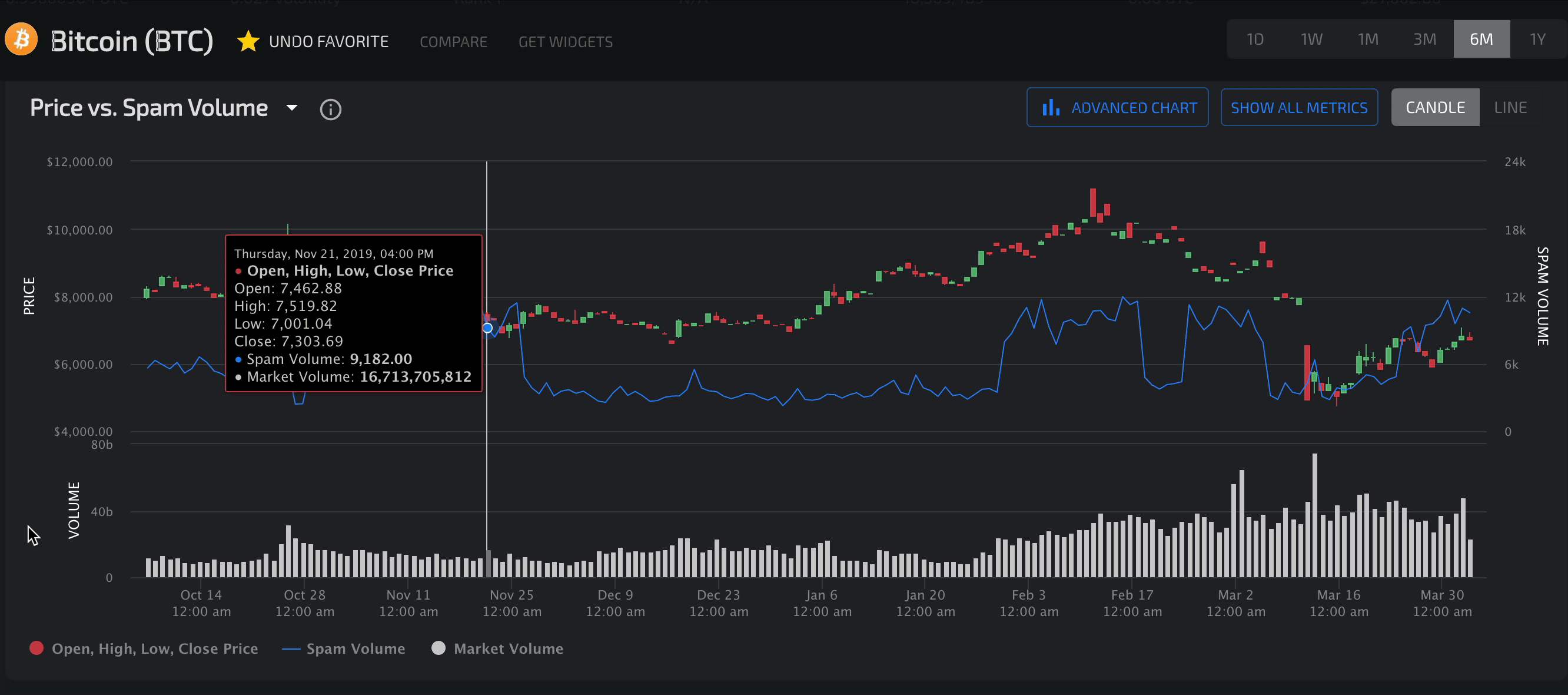Screen dimensions: 1568x695
Task: Select the 6M time range
Action: 1481,39
